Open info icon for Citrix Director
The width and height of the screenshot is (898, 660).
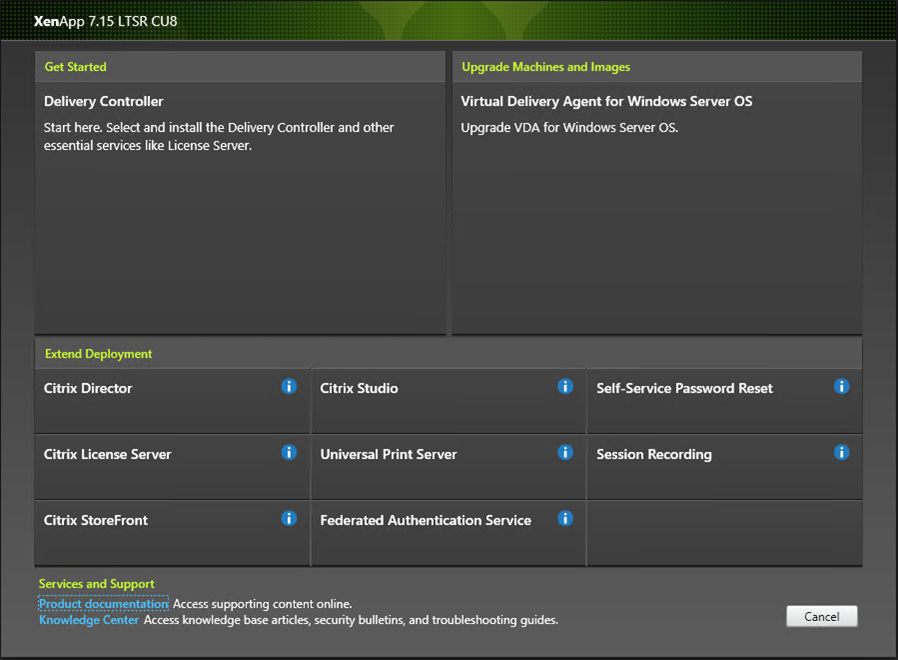[x=289, y=387]
